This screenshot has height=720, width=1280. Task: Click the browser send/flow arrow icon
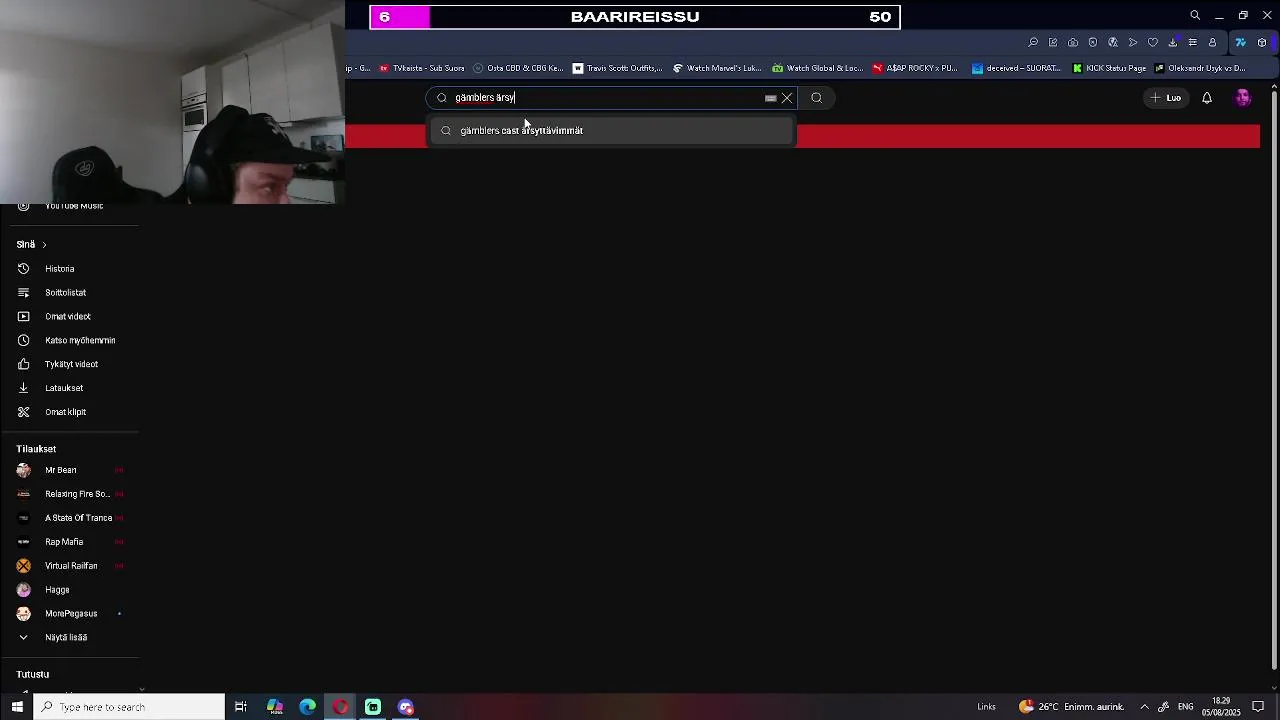click(x=1133, y=43)
